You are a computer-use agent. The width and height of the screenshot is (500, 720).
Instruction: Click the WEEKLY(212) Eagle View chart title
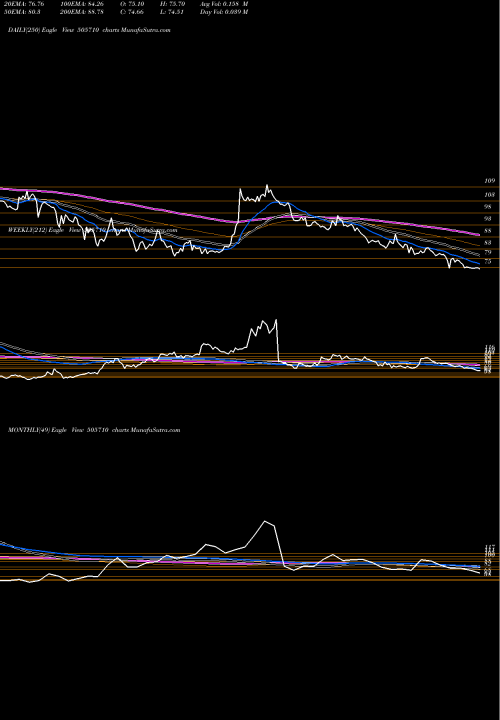coord(92,230)
